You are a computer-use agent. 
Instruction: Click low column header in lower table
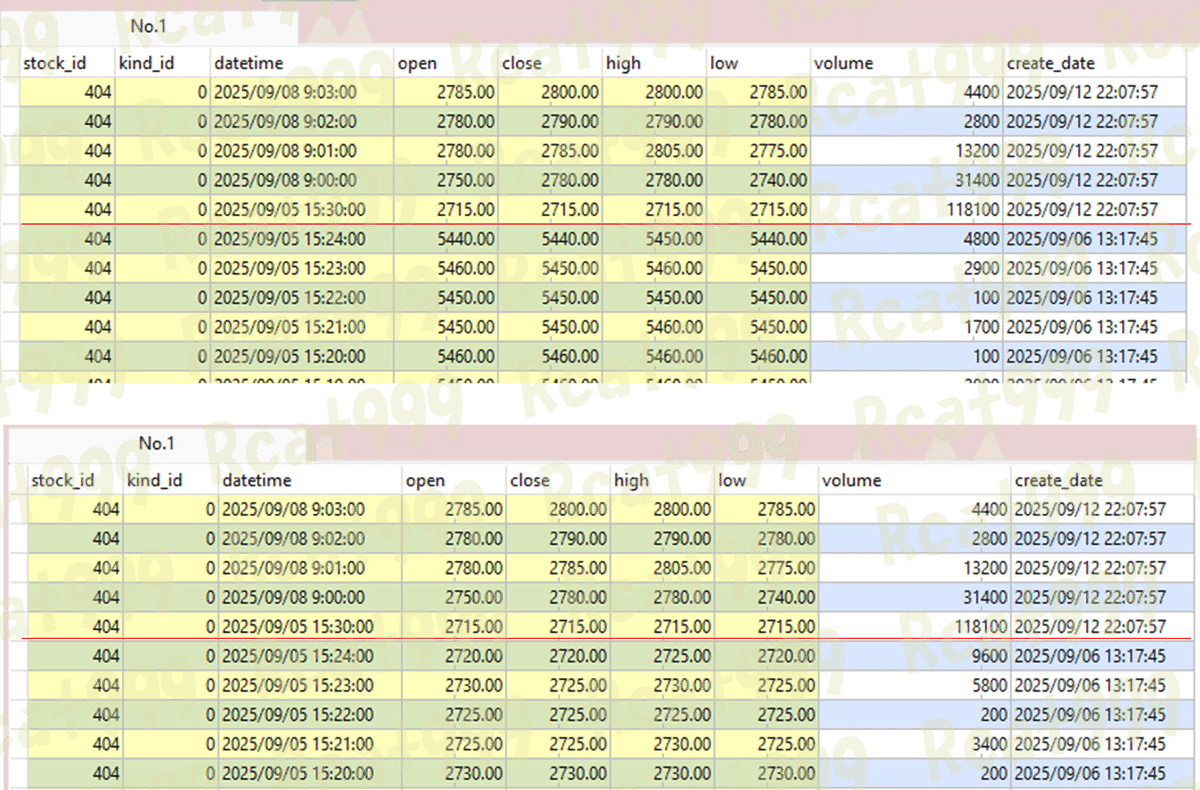(x=766, y=480)
